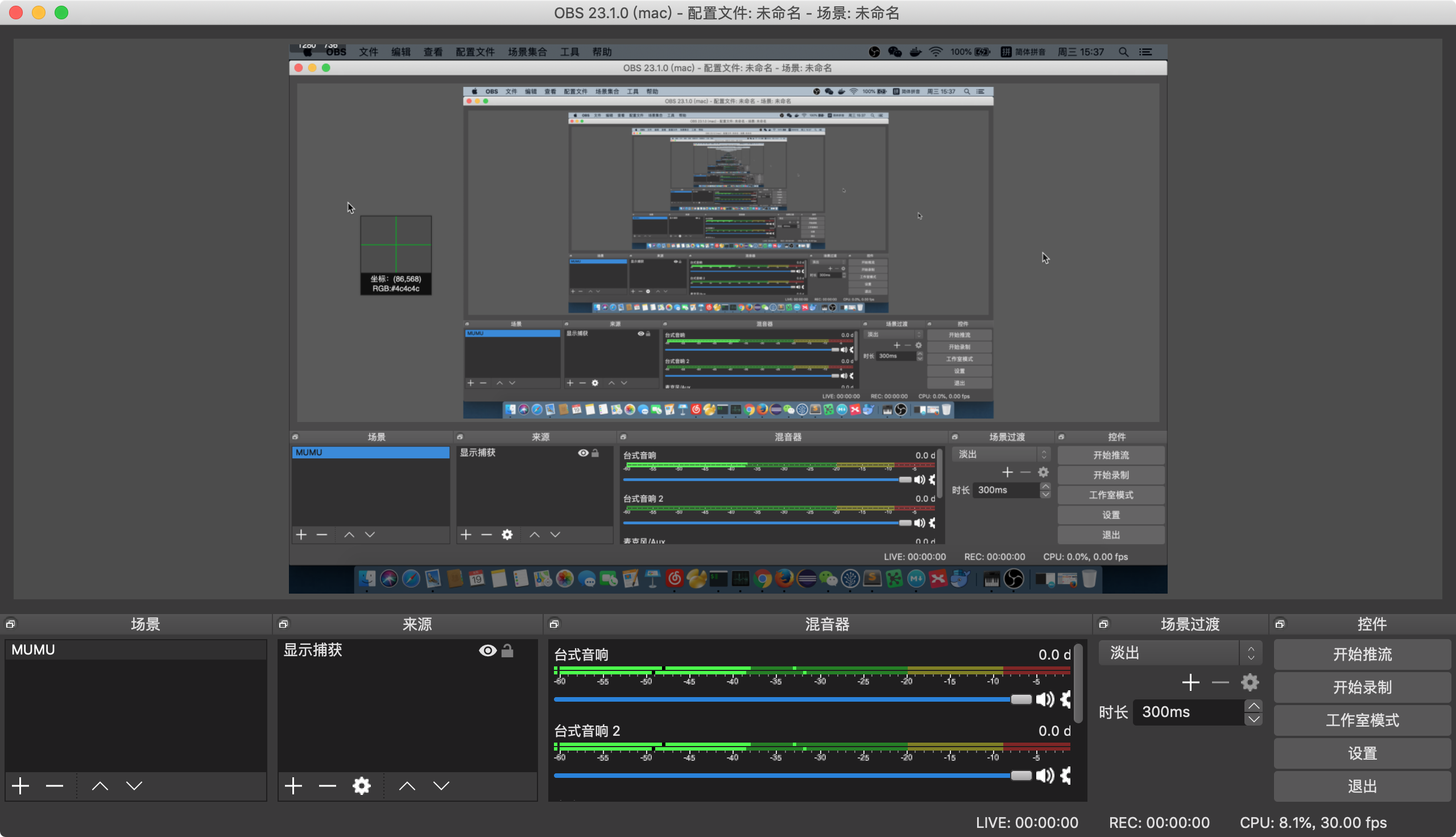The height and width of the screenshot is (837, 1456).
Task: Click the 退出 button
Action: (x=1362, y=786)
